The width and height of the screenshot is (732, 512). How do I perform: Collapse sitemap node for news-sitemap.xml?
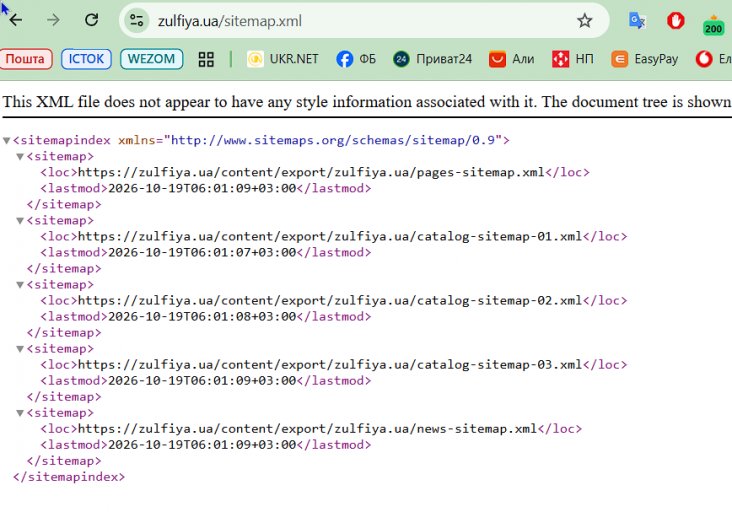pyautogui.click(x=20, y=413)
